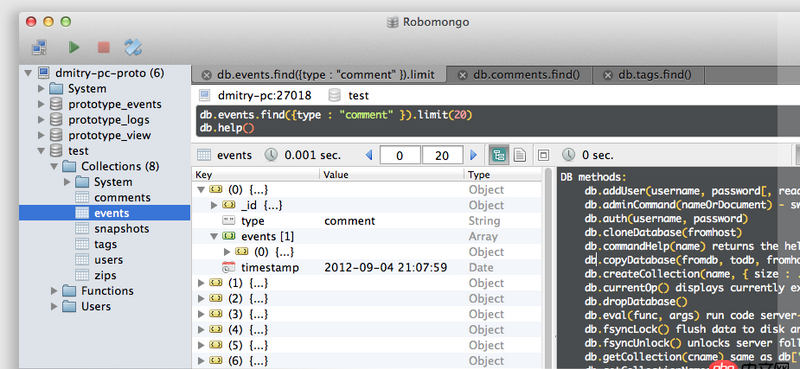Screen dimensions: 800x369
Task: Run the query with green play icon
Action: [x=74, y=47]
